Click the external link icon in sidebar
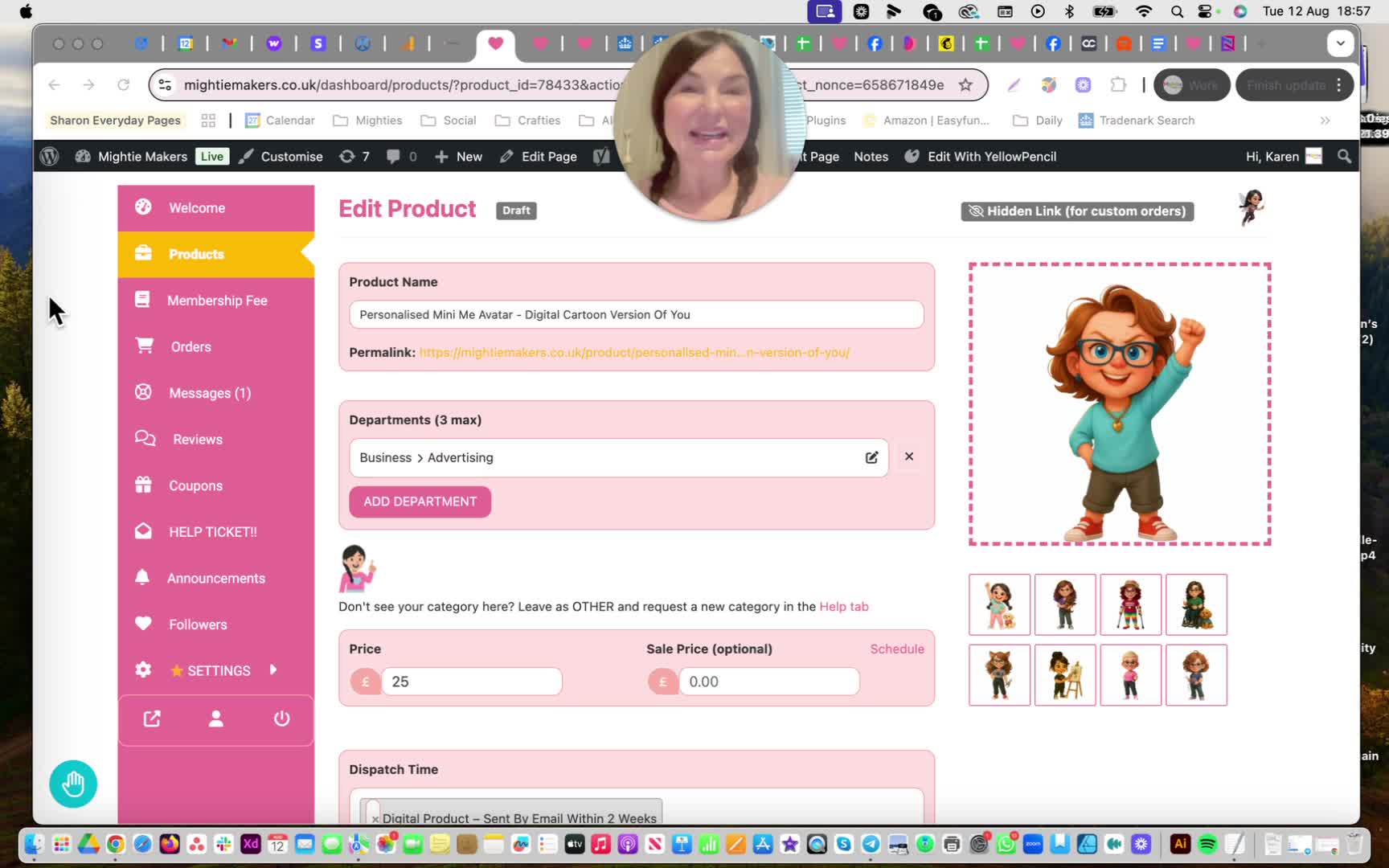 pos(151,719)
